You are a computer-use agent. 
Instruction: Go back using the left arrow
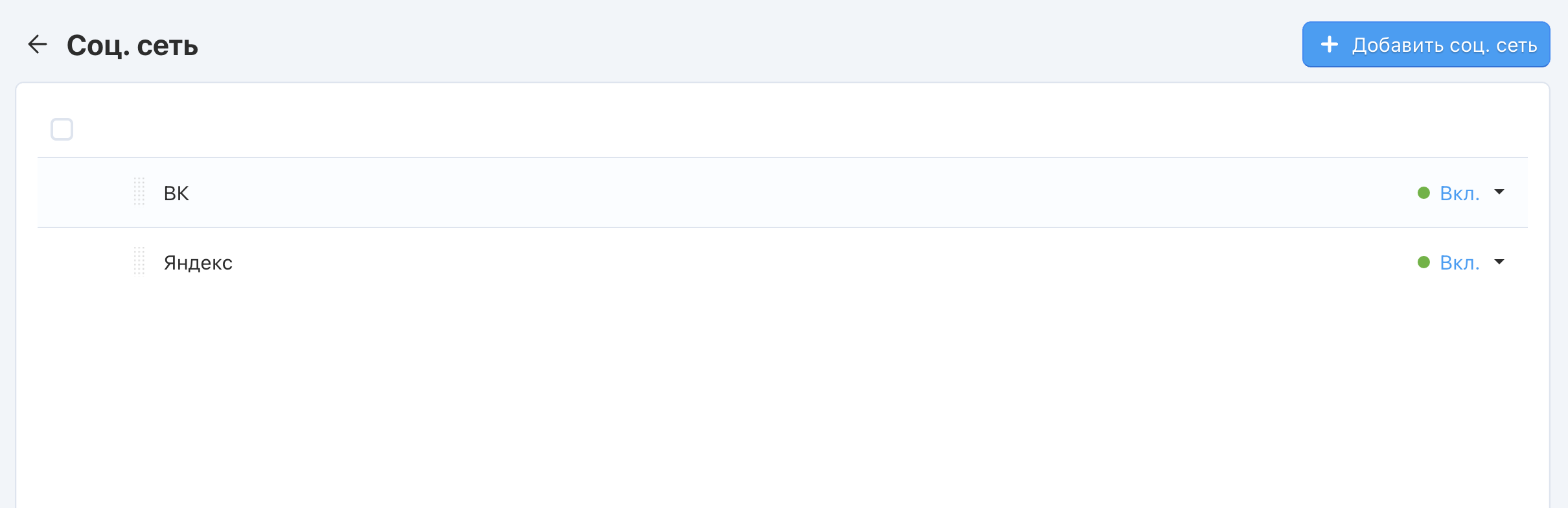pyautogui.click(x=38, y=45)
